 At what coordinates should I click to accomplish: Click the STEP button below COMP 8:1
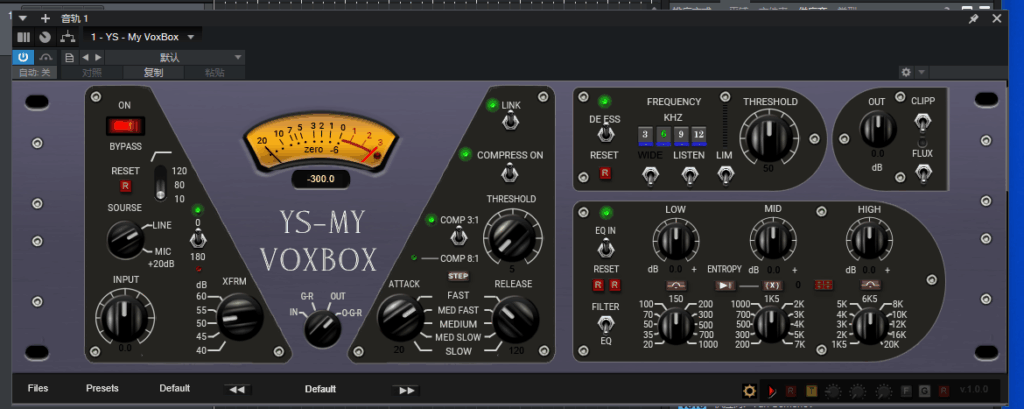458,276
